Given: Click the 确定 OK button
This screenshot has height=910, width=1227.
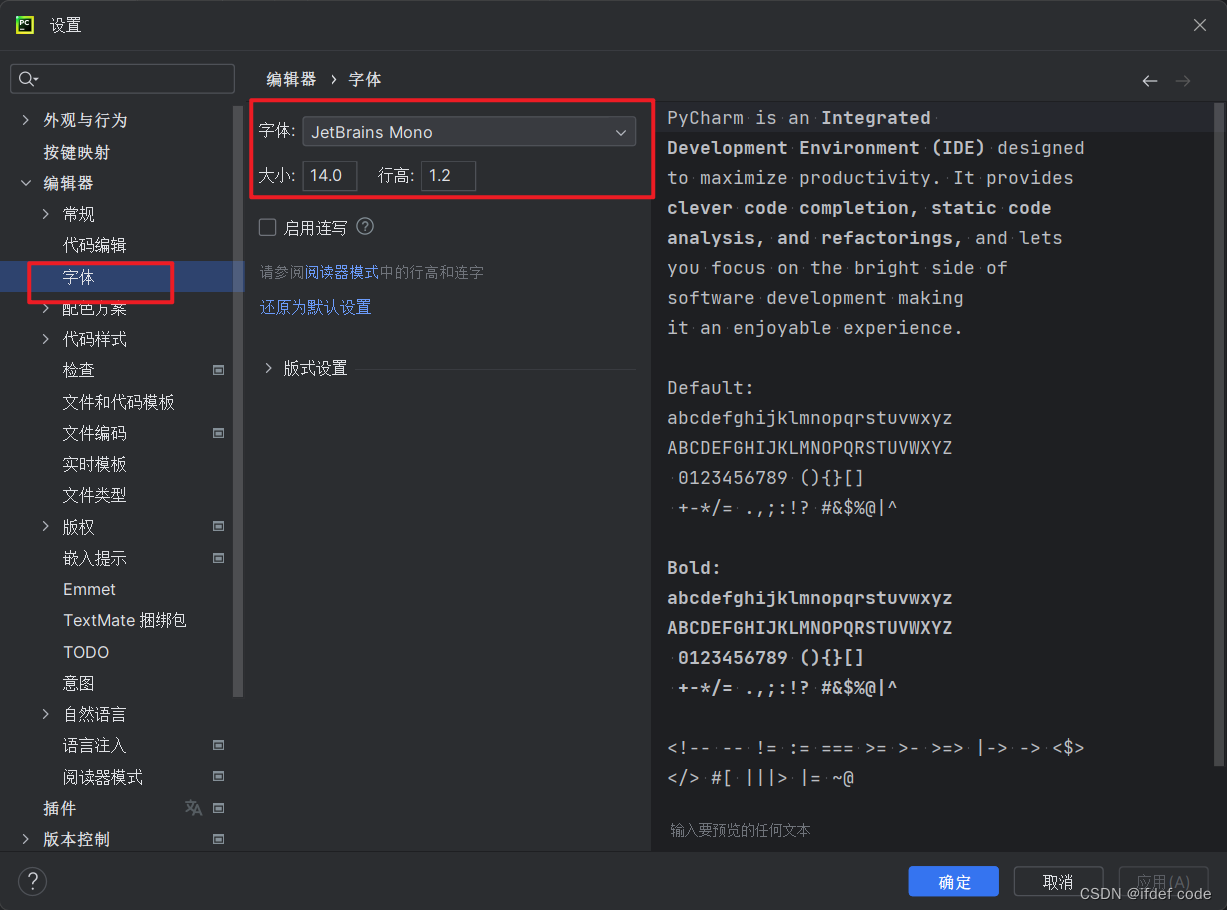Looking at the screenshot, I should [954, 881].
